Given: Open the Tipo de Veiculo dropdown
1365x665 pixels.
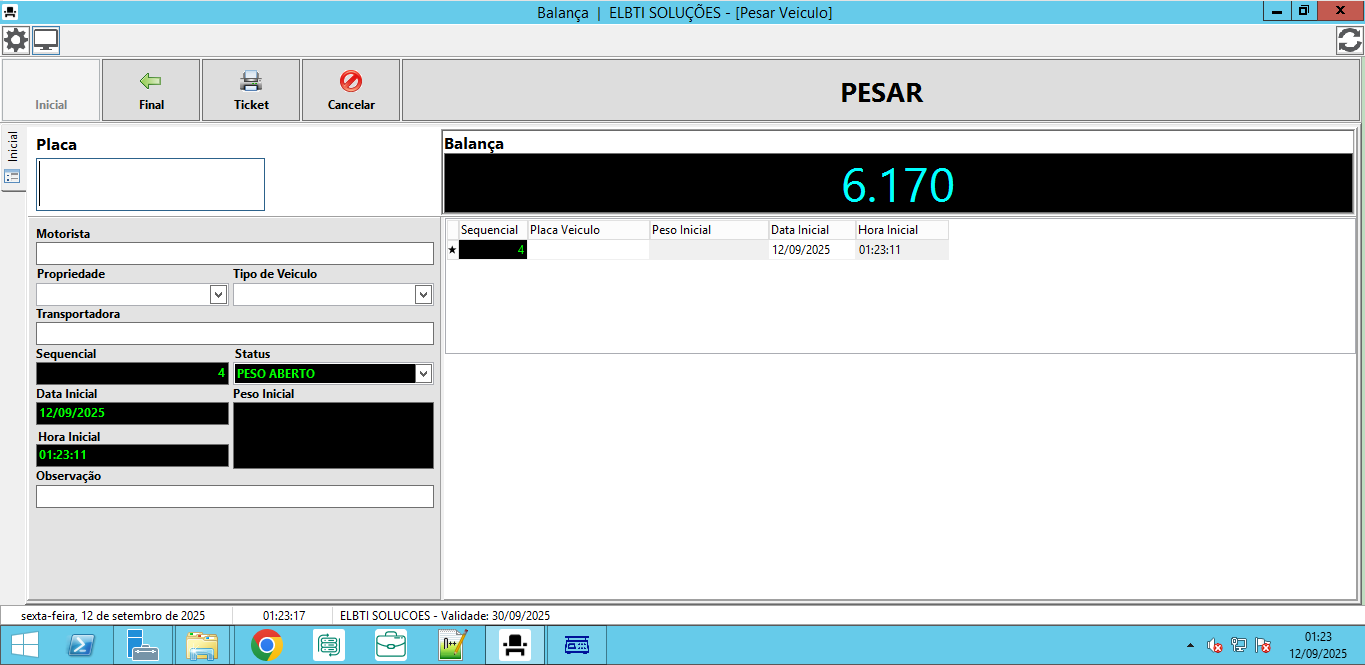Looking at the screenshot, I should coord(423,294).
